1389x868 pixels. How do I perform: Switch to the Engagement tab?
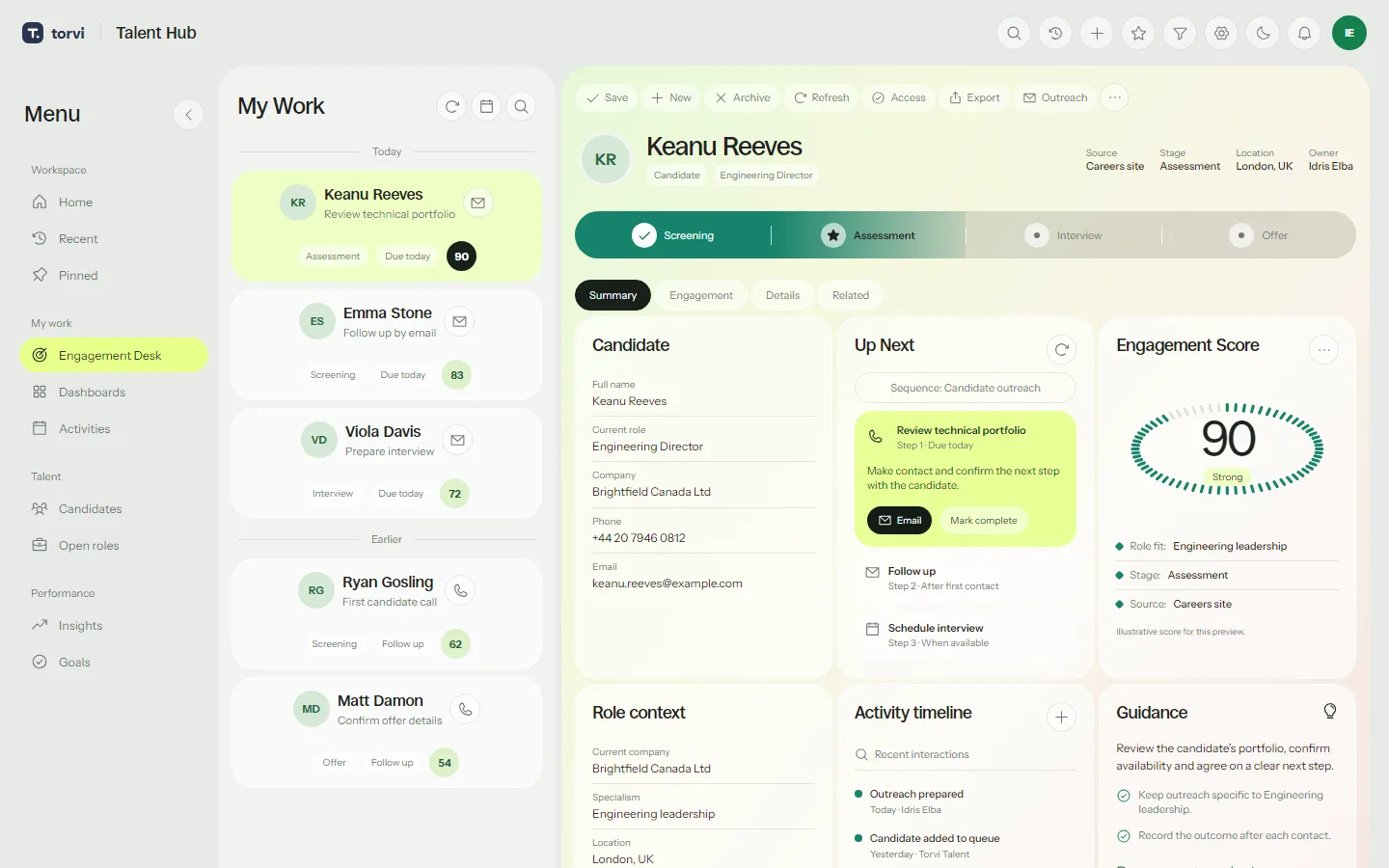[701, 295]
